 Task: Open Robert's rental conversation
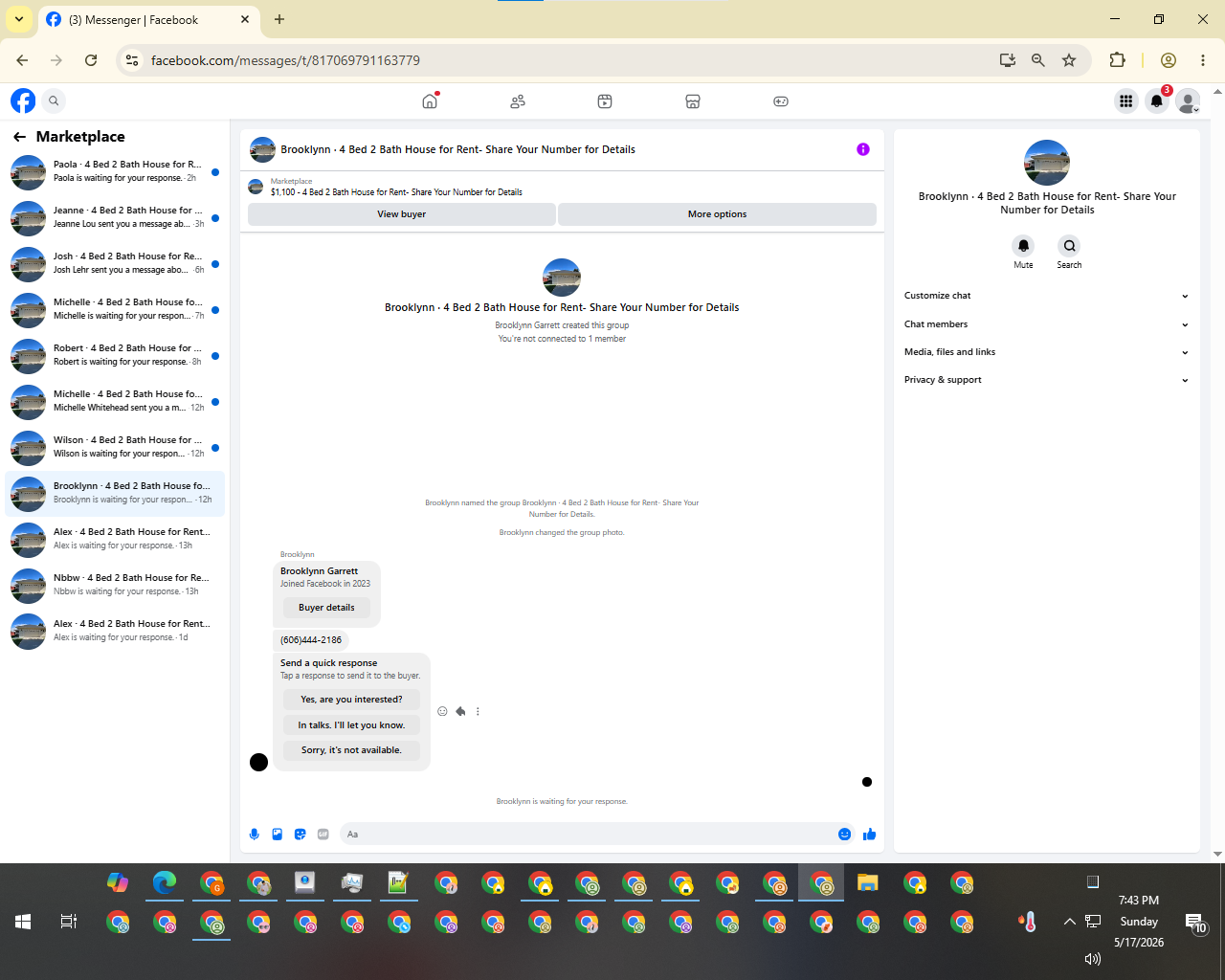[115, 356]
